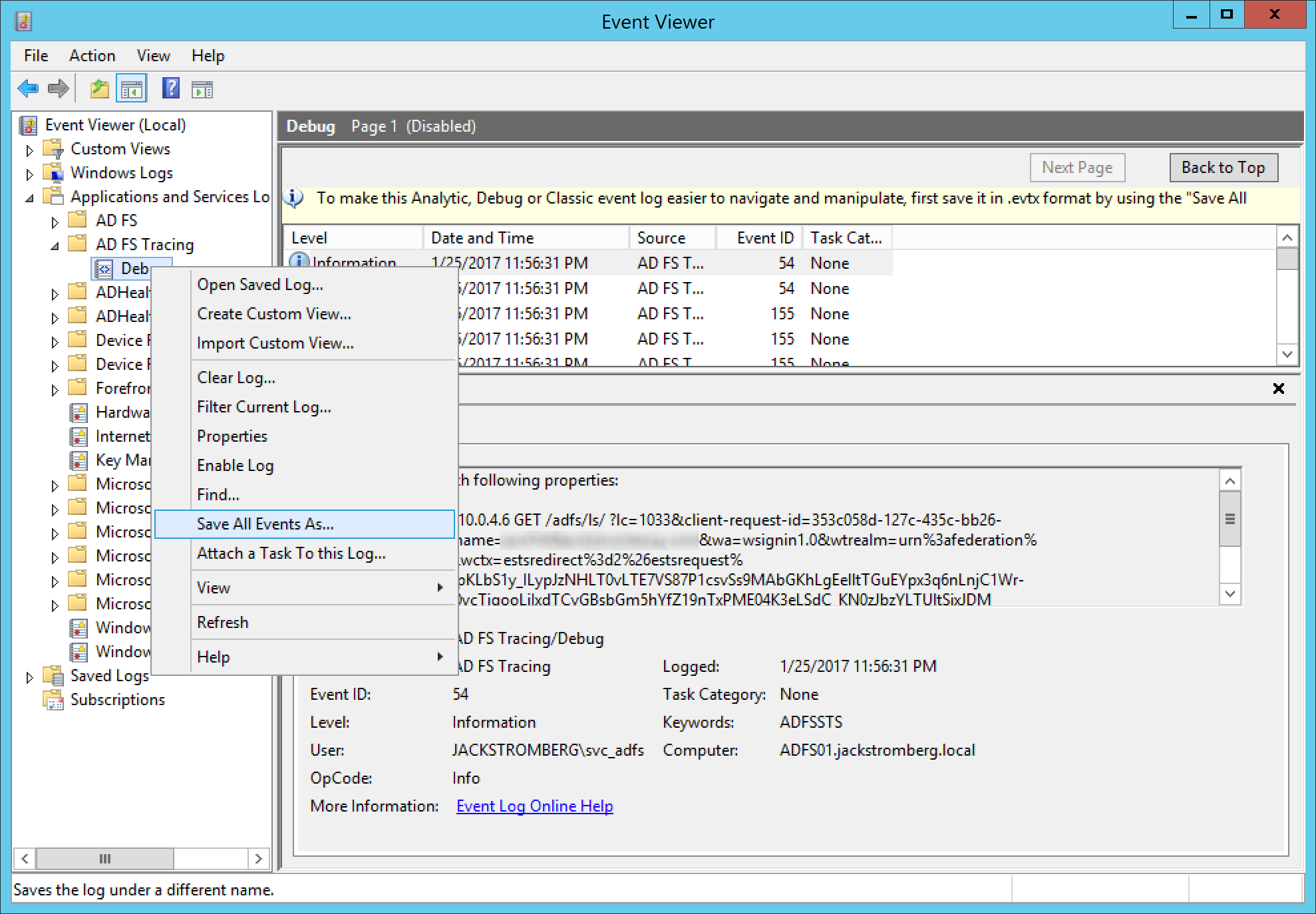Viewport: 1316px width, 914px height.
Task: Open the Action menu in menu bar
Action: (92, 56)
